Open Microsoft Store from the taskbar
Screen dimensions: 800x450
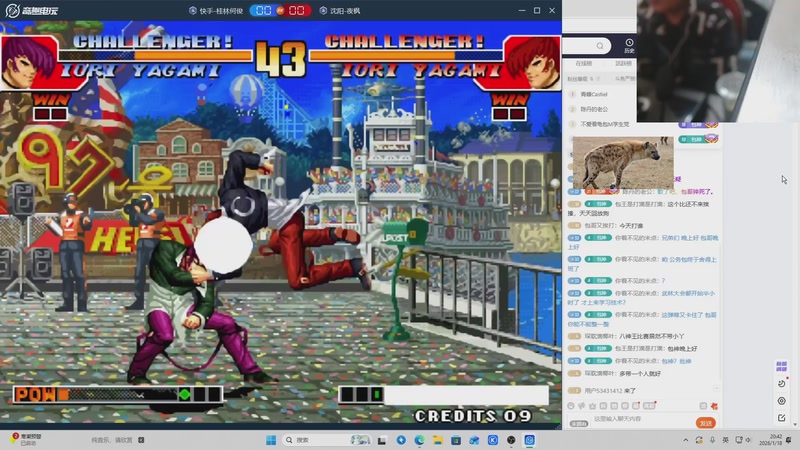coord(456,440)
